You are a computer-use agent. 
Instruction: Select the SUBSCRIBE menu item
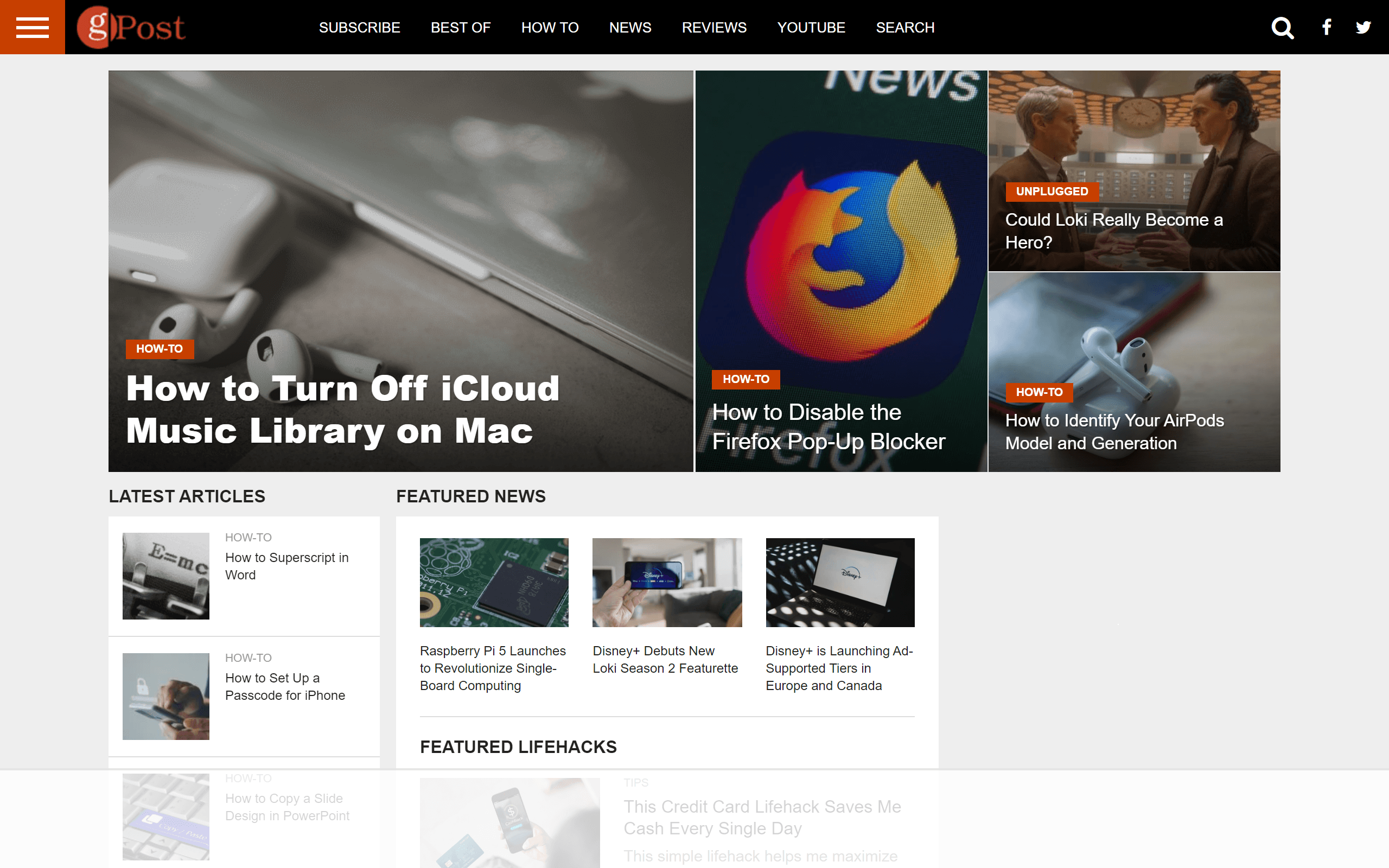359,28
